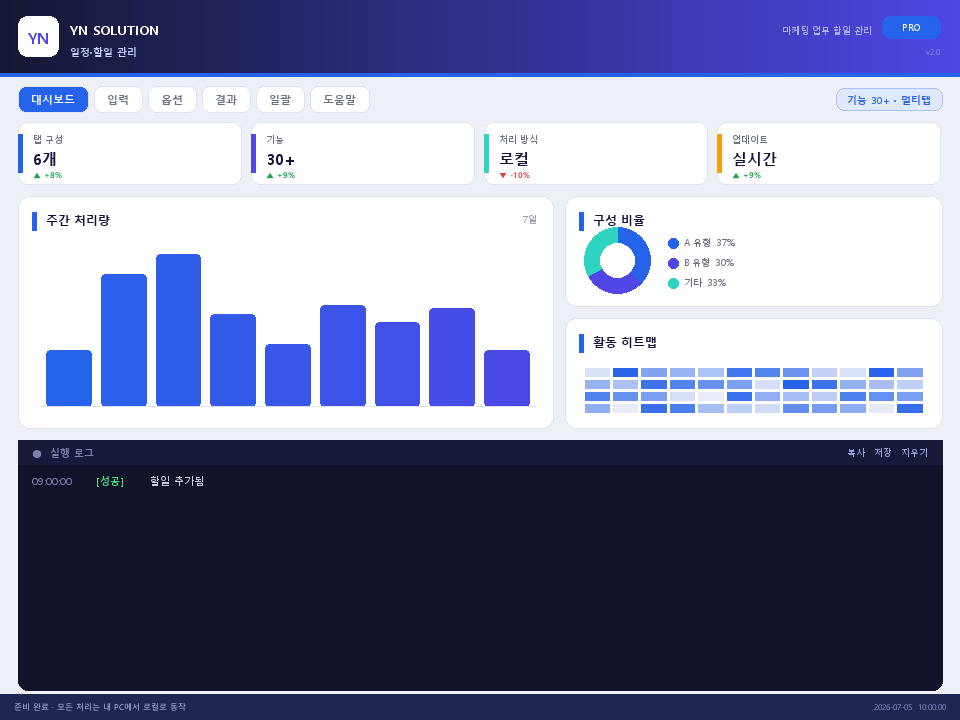Screen dimensions: 960x720
Task: Click the green up arrow beside +8%
Action: click(x=37, y=176)
